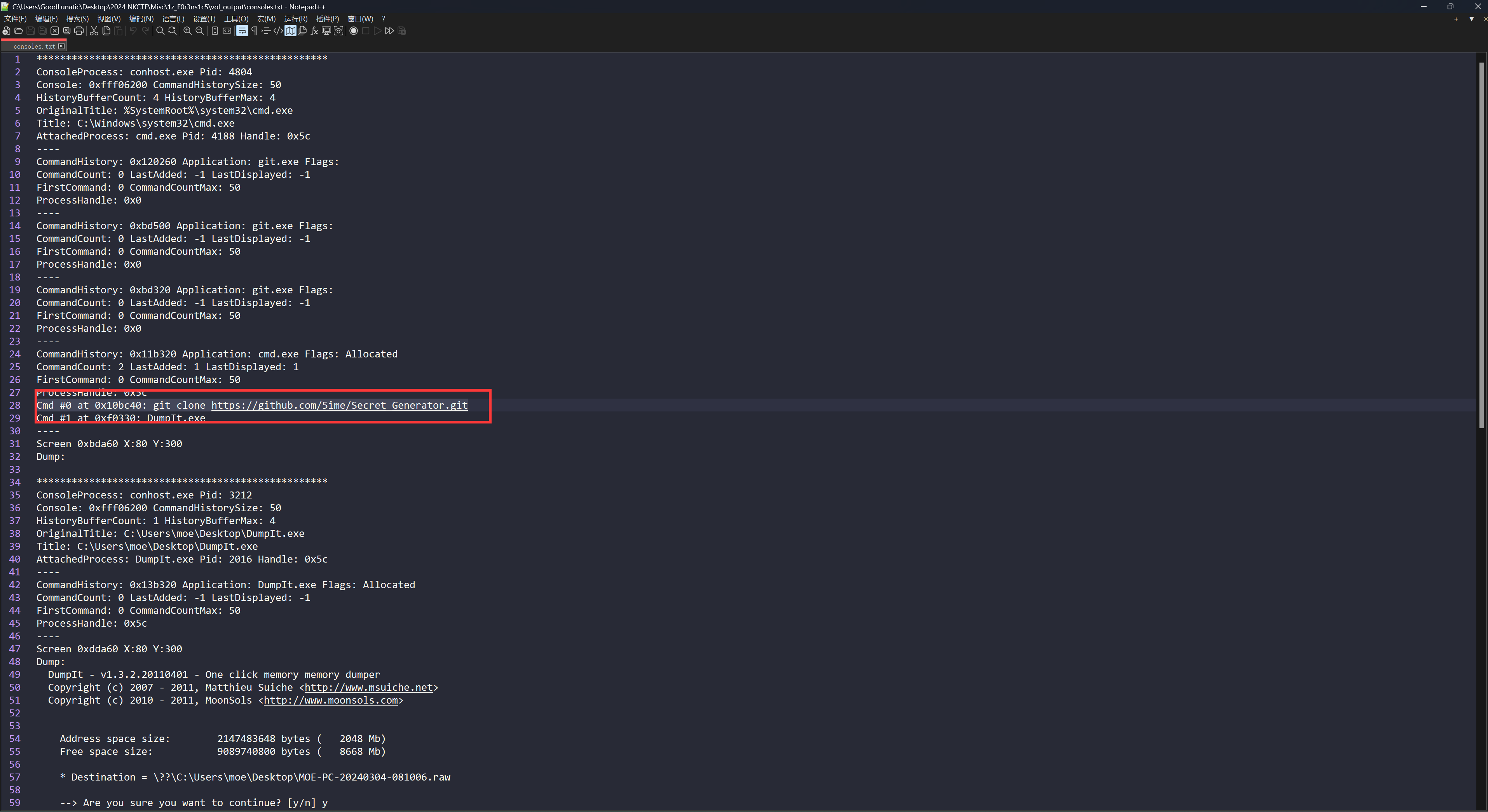Screen dimensions: 1488x812
Task: Click the Destination MOE-PC-20240304-081006.raw line
Action: tap(255, 777)
